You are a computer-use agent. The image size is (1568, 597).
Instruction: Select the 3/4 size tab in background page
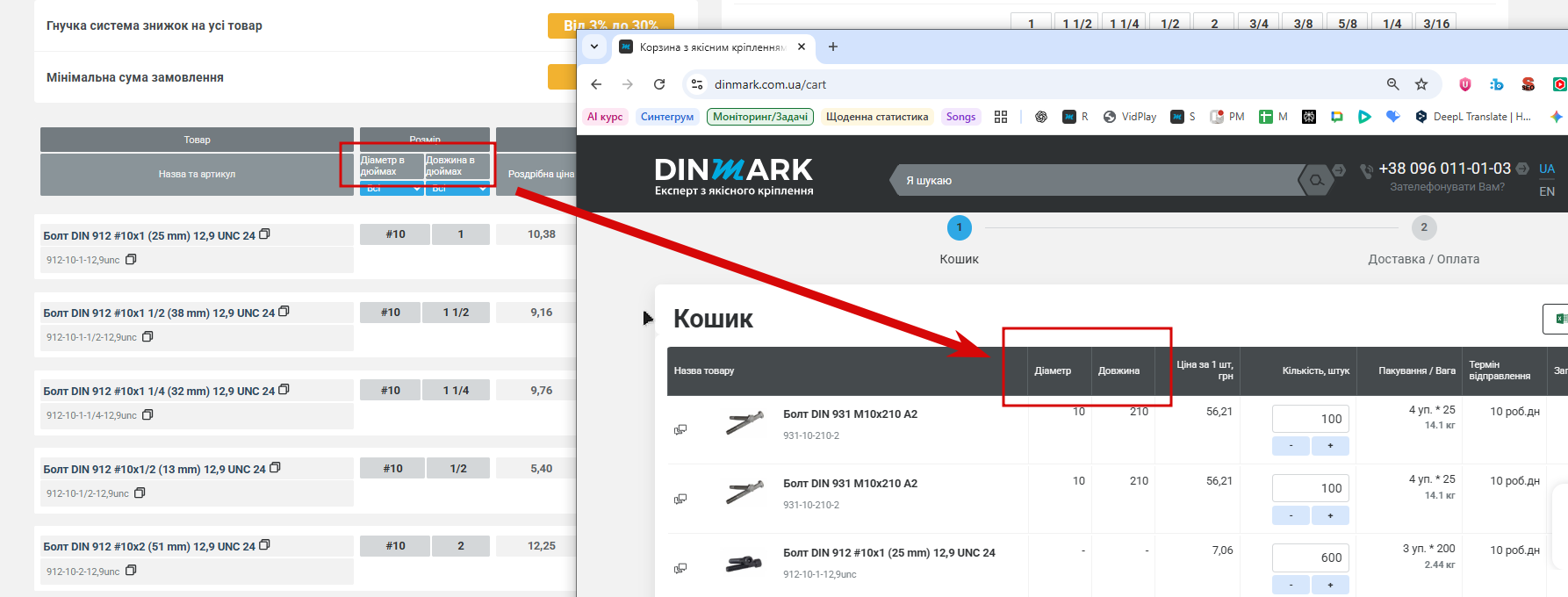(x=1259, y=22)
